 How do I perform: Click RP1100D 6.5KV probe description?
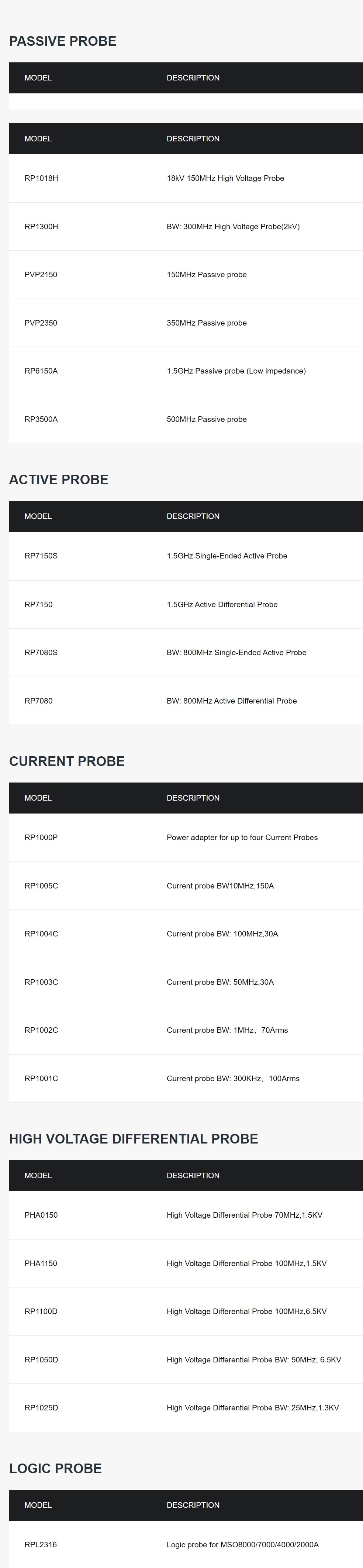tap(246, 1311)
